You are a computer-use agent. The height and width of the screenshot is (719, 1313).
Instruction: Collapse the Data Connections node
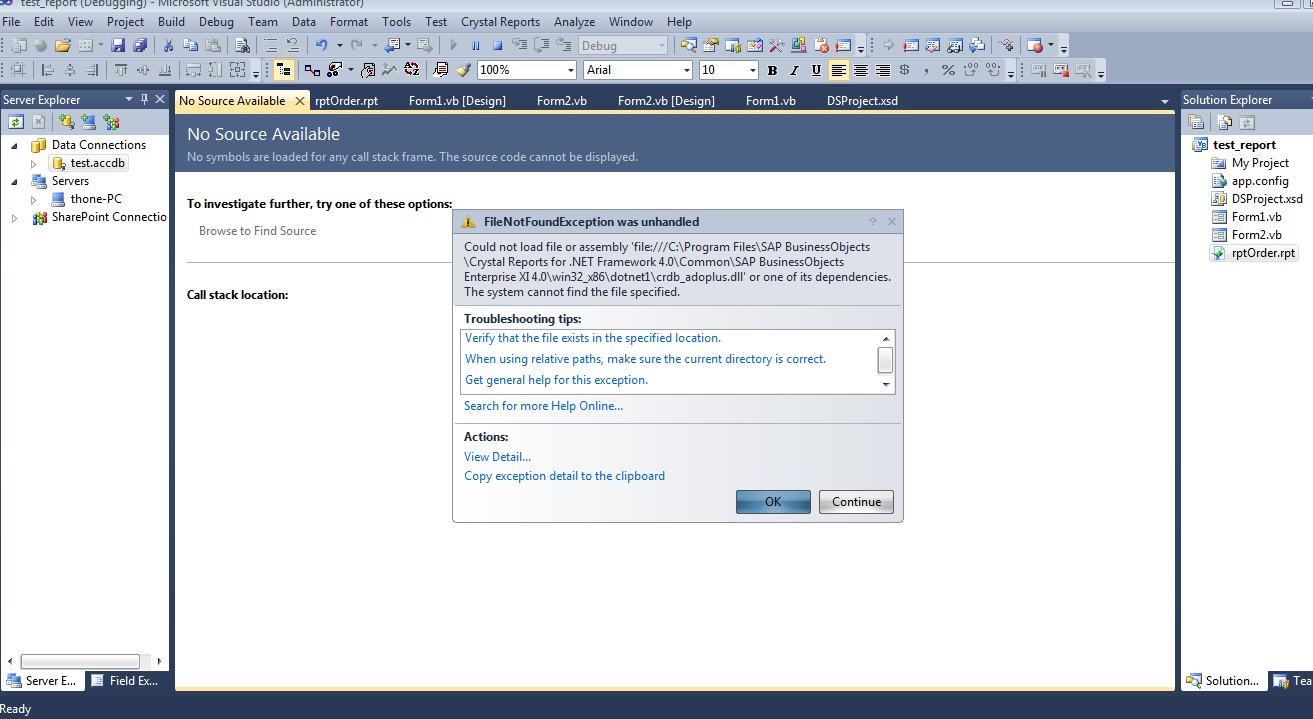[15, 145]
